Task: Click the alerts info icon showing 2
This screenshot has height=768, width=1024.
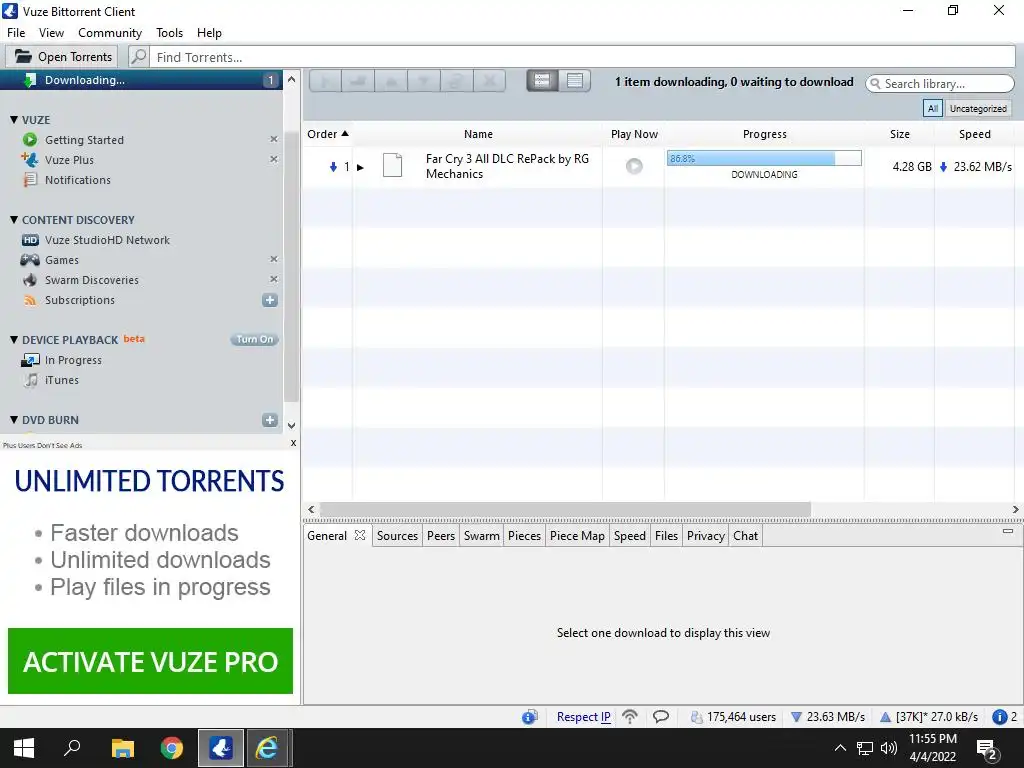Action: (999, 717)
